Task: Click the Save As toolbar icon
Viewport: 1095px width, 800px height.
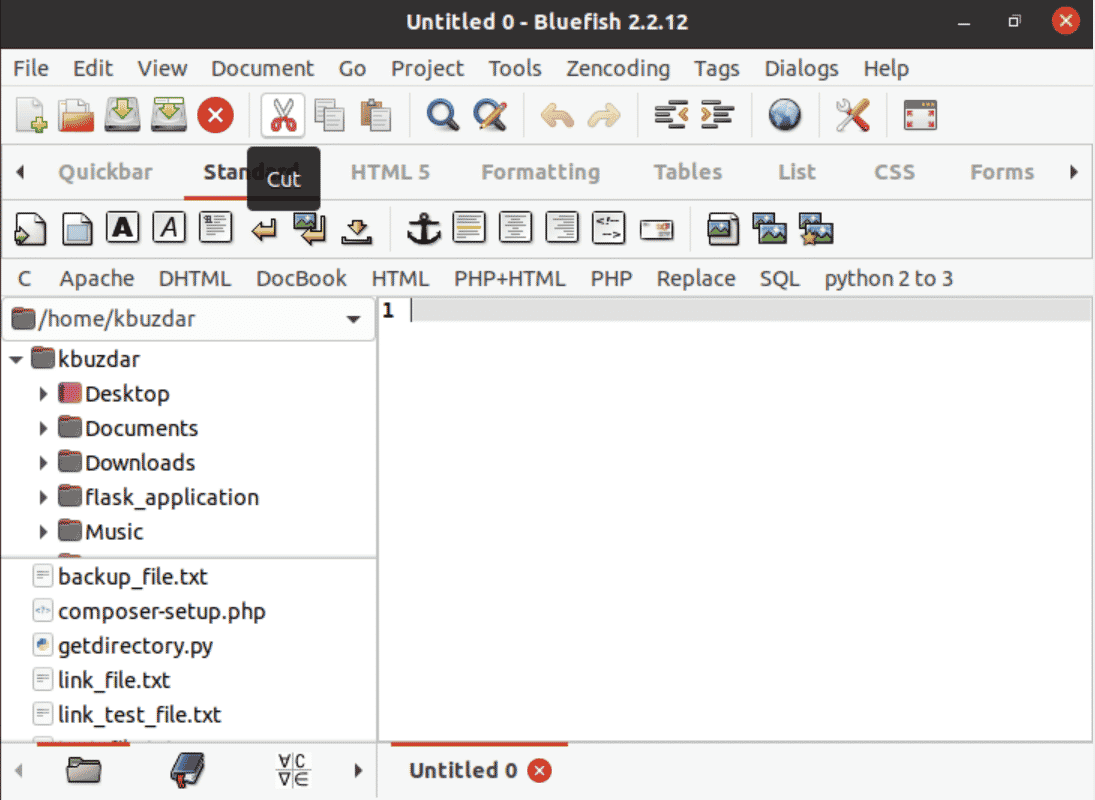Action: click(x=169, y=115)
